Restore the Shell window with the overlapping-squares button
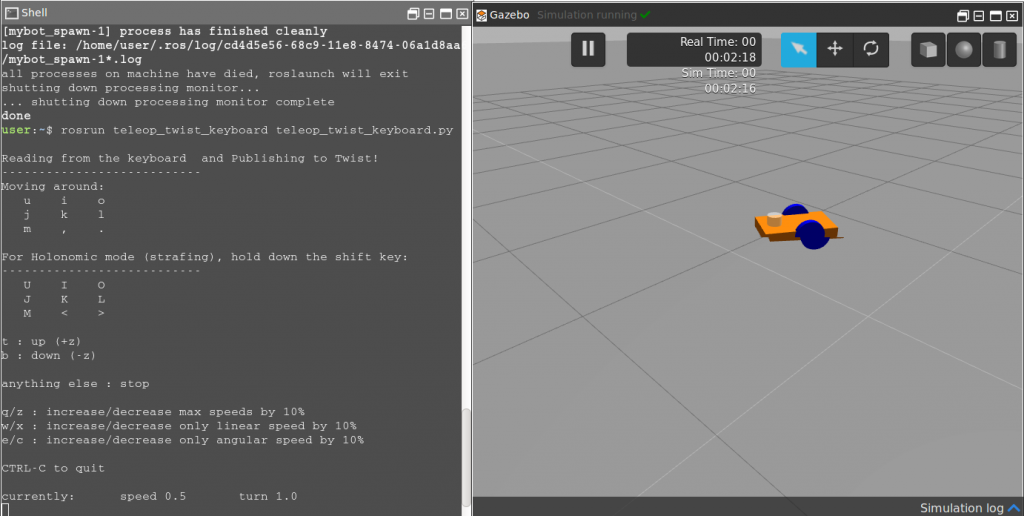 tap(413, 14)
